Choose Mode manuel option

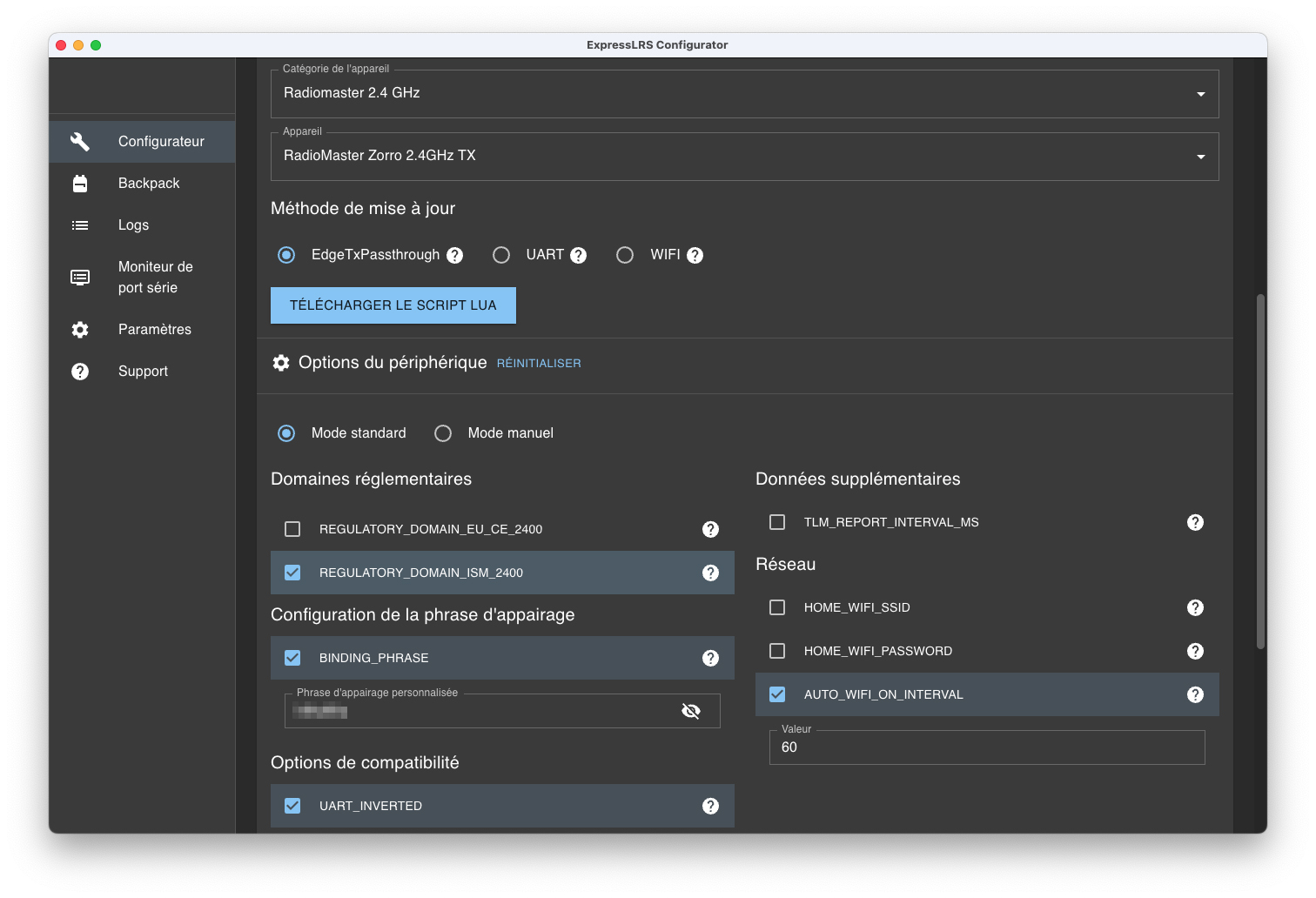[443, 433]
